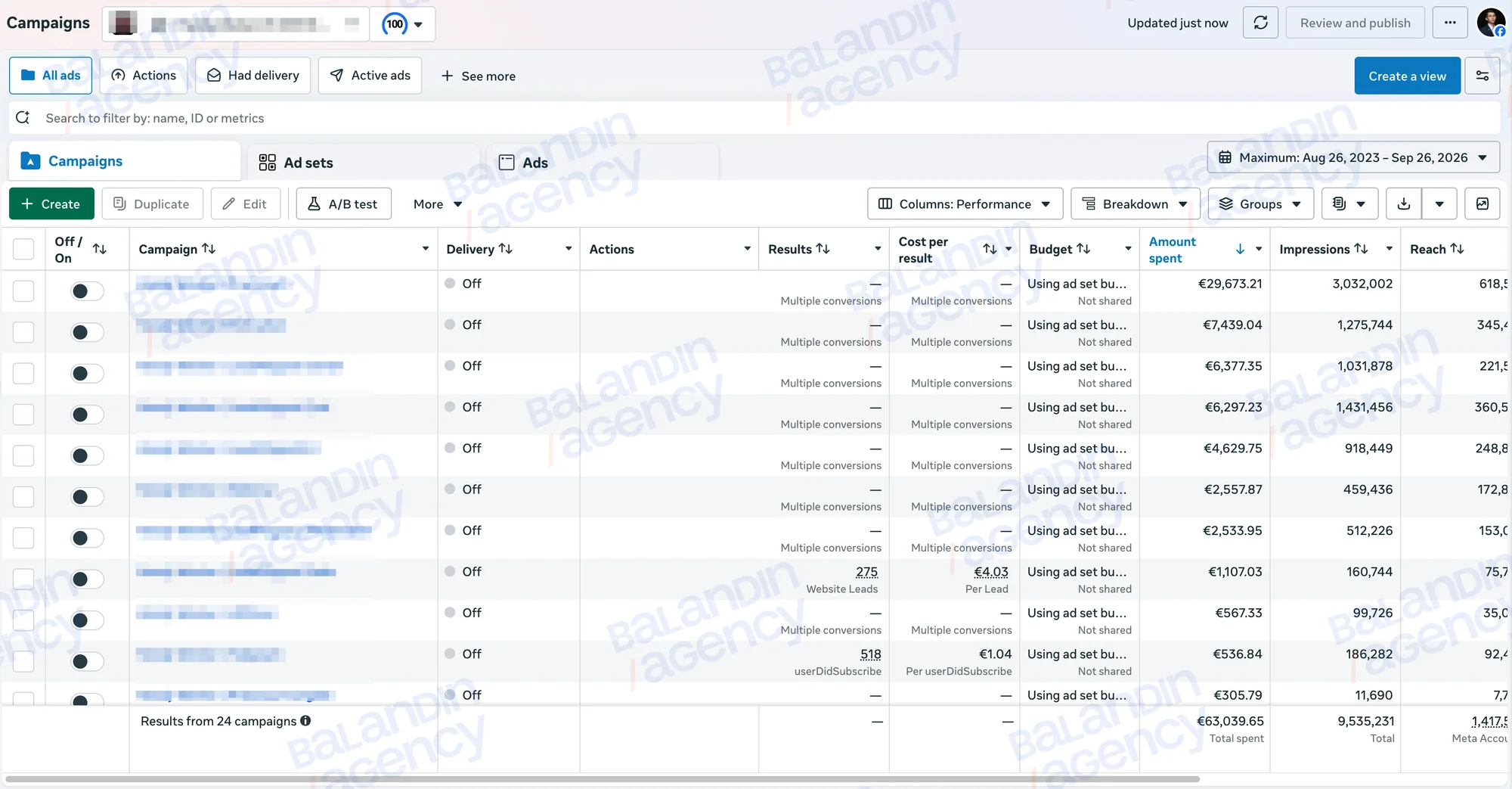Click the refresh data icon

coord(1260,23)
